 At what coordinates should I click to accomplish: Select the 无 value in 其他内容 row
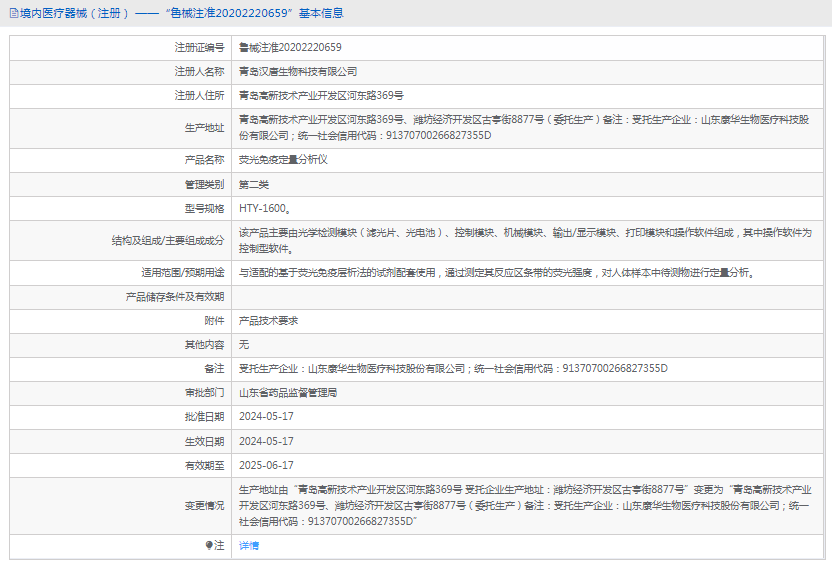pyautogui.click(x=244, y=345)
